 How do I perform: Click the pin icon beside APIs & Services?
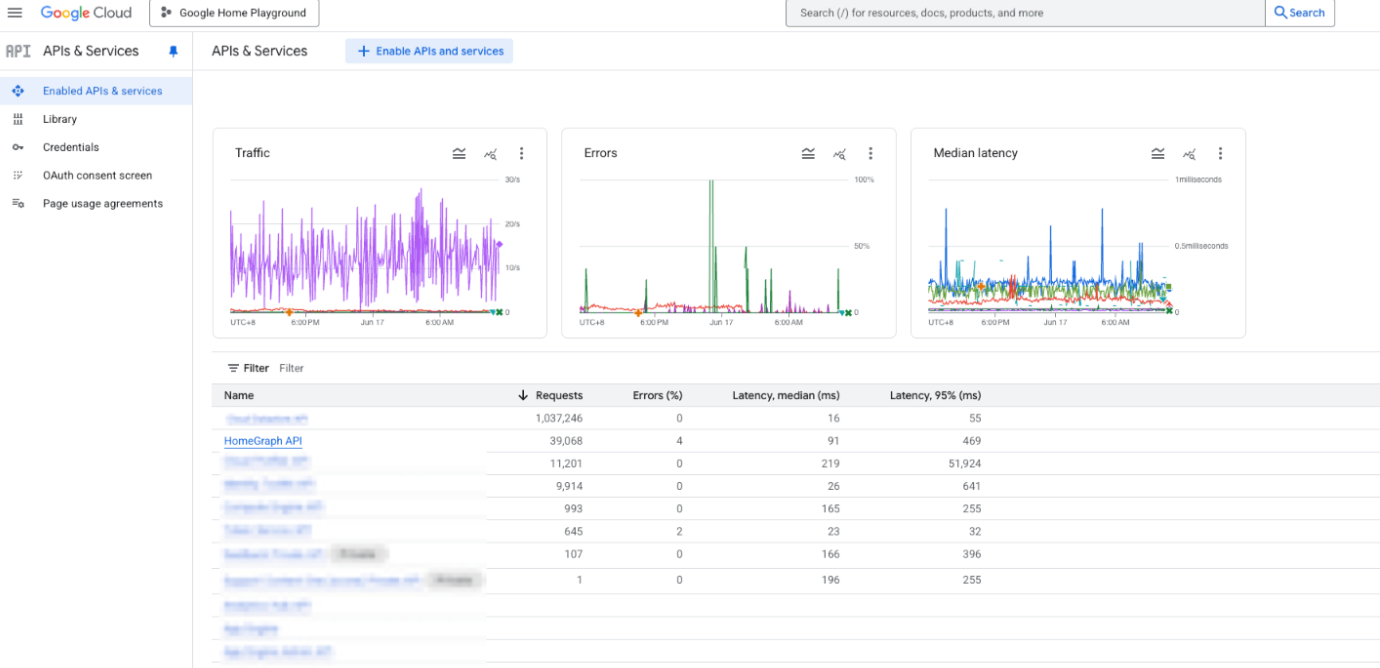pos(173,51)
